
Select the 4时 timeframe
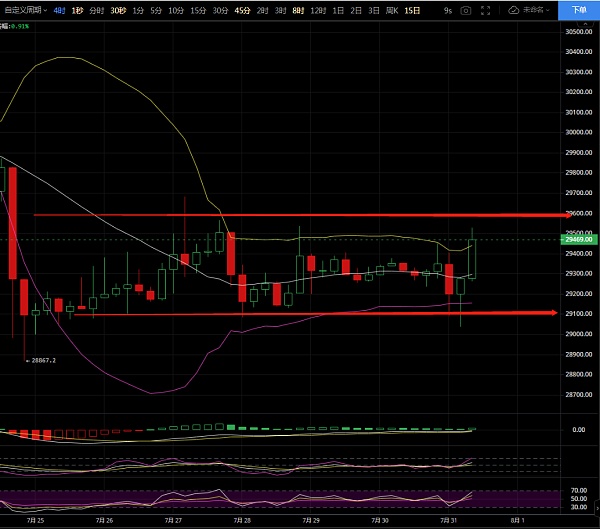click(x=59, y=9)
